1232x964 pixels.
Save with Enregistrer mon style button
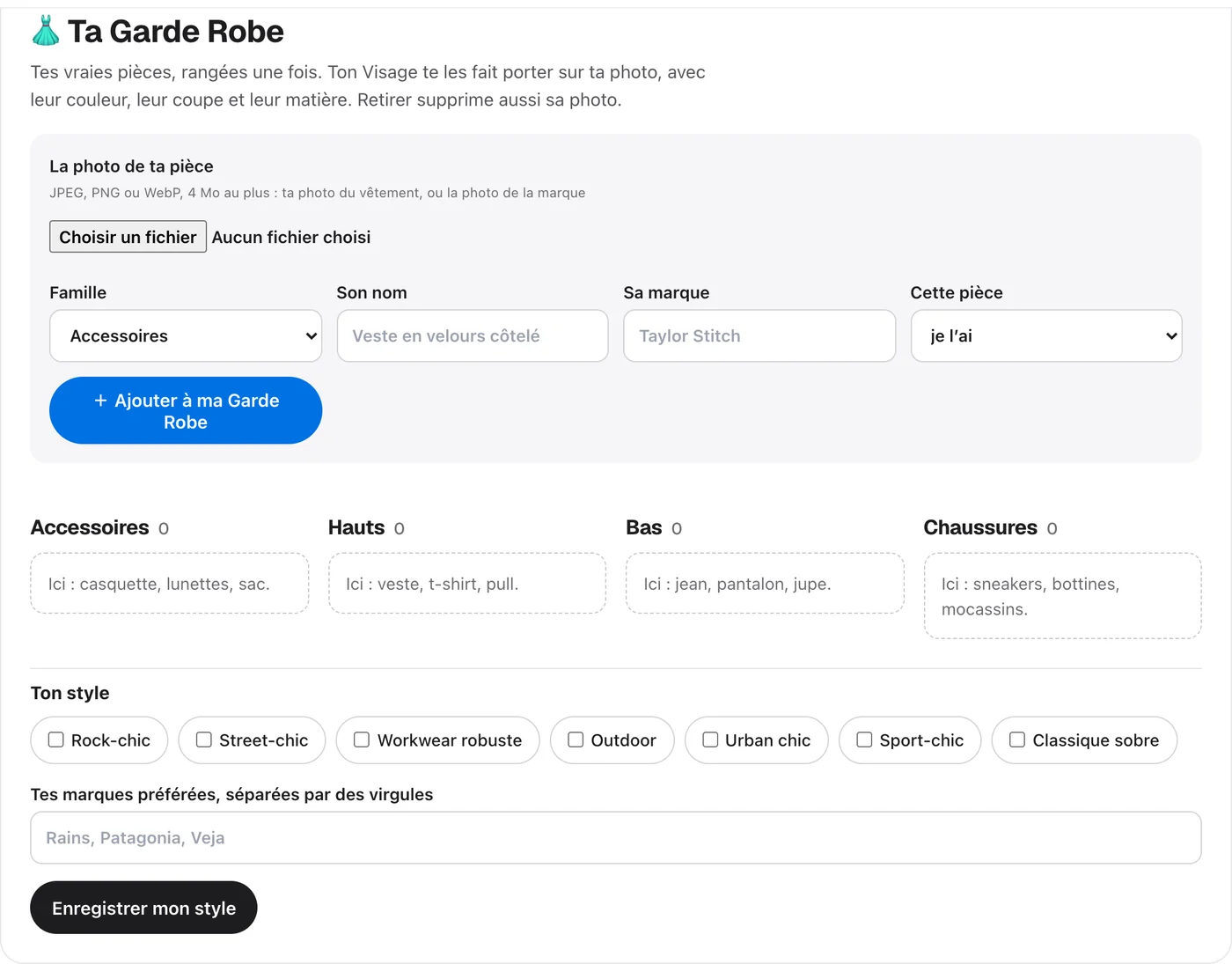point(143,908)
